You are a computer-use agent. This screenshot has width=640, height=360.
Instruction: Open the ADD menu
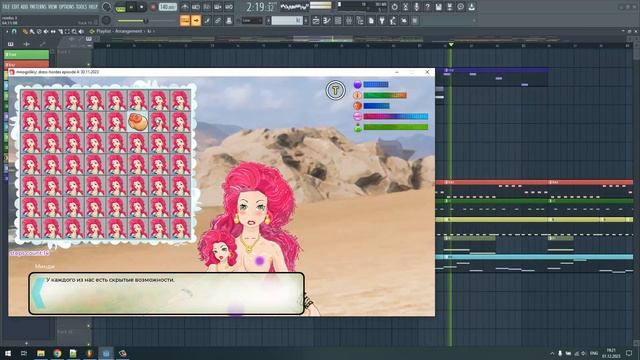click(24, 7)
